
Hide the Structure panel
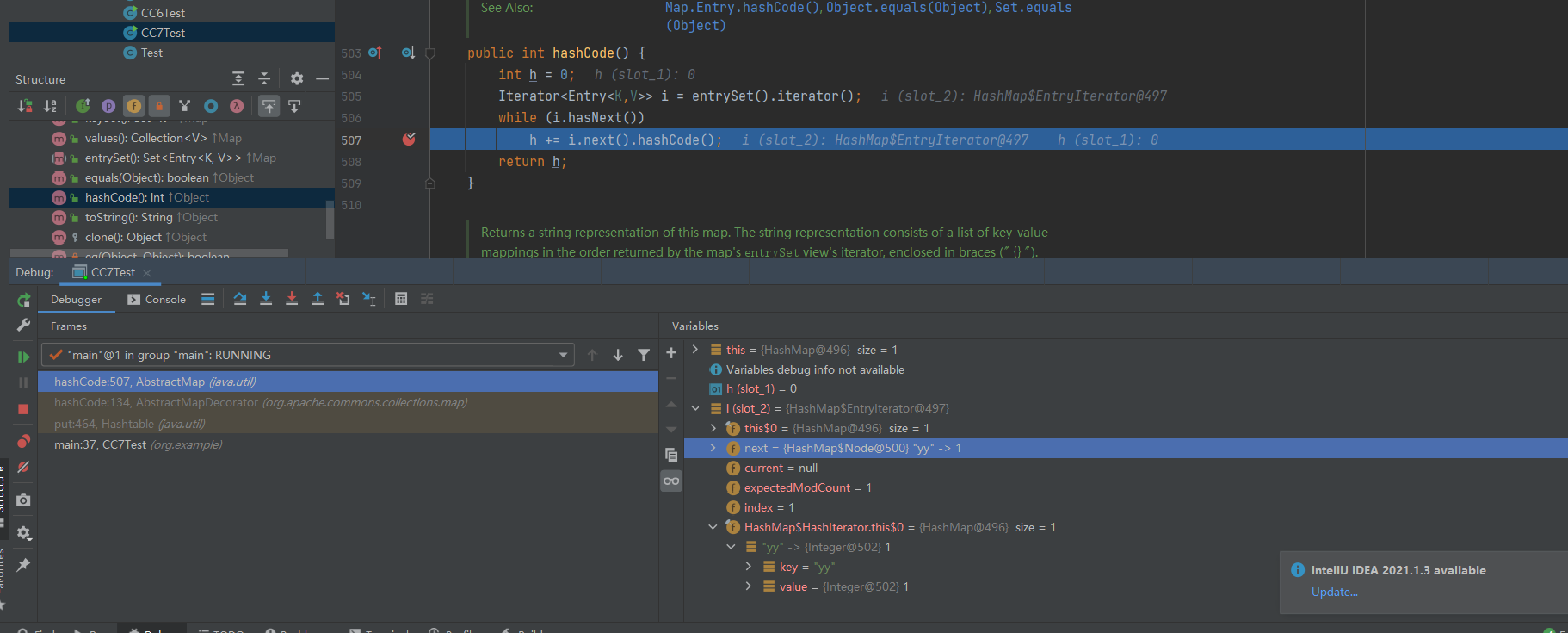(x=322, y=78)
